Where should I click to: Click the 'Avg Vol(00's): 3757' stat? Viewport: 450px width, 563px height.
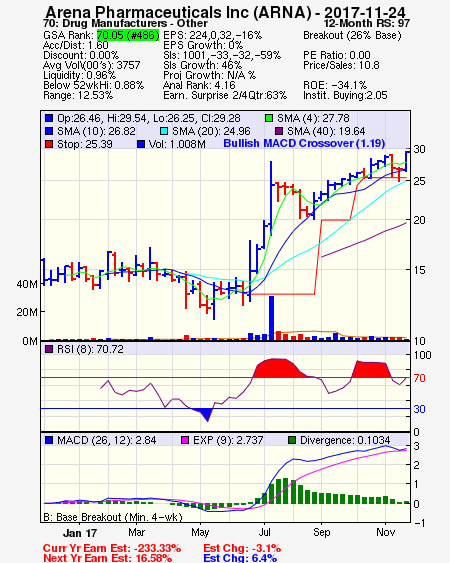tap(92, 65)
